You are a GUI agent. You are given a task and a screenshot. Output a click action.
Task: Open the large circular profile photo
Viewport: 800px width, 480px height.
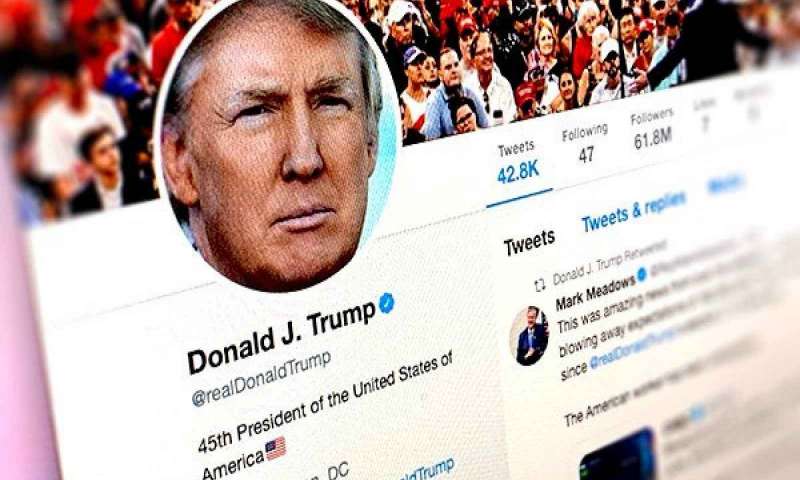[x=277, y=144]
